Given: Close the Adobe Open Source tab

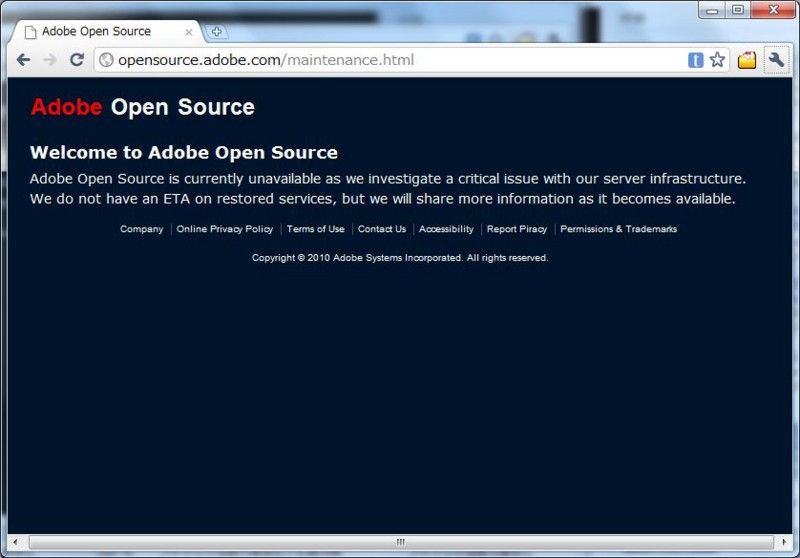Looking at the screenshot, I should click(189, 32).
